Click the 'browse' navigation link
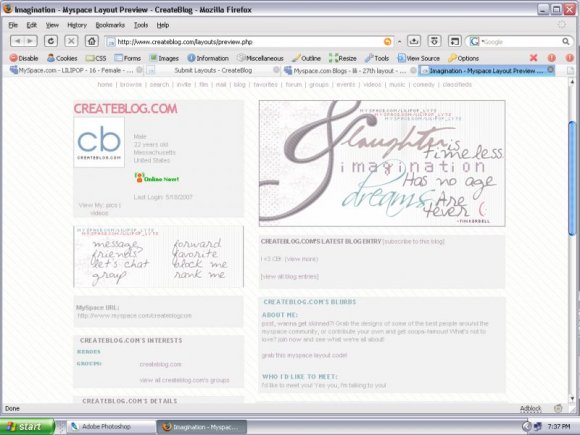Image resolution: width=580 pixels, height=435 pixels. (x=131, y=84)
